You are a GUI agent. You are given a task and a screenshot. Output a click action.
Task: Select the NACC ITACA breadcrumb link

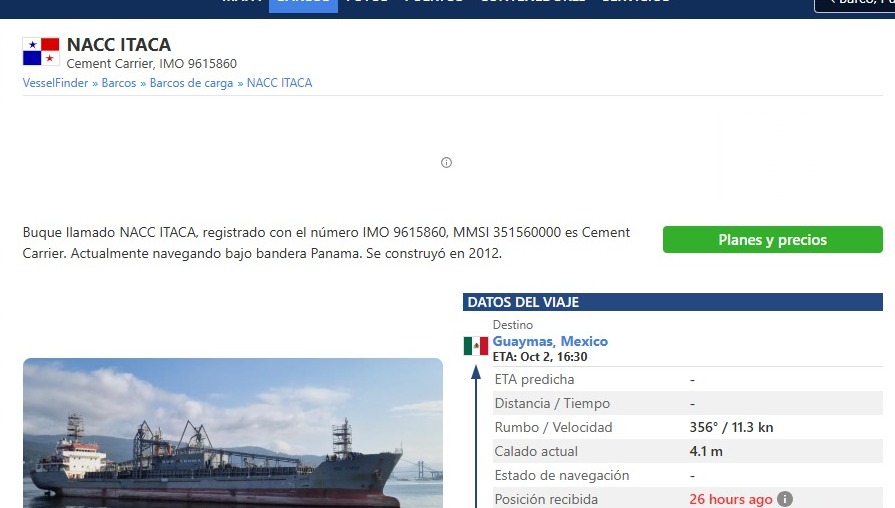point(279,83)
